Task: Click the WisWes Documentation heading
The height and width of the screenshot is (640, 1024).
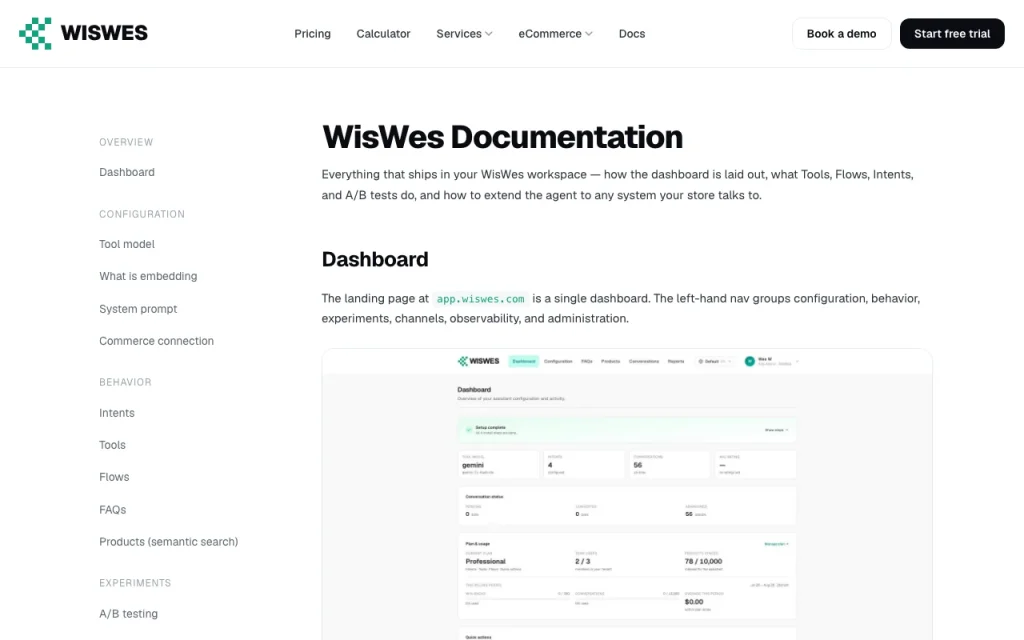Action: pyautogui.click(x=502, y=137)
